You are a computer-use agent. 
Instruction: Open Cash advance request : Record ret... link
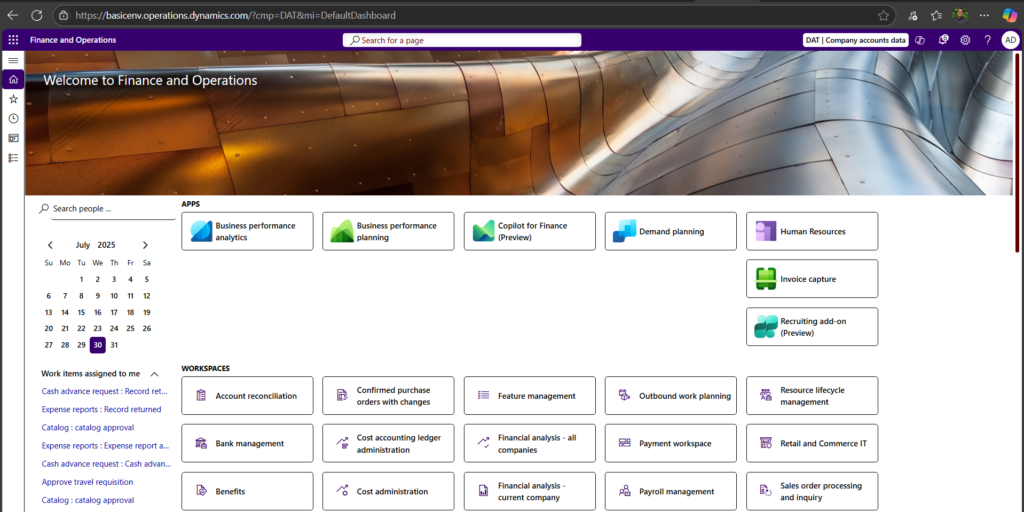click(x=104, y=391)
